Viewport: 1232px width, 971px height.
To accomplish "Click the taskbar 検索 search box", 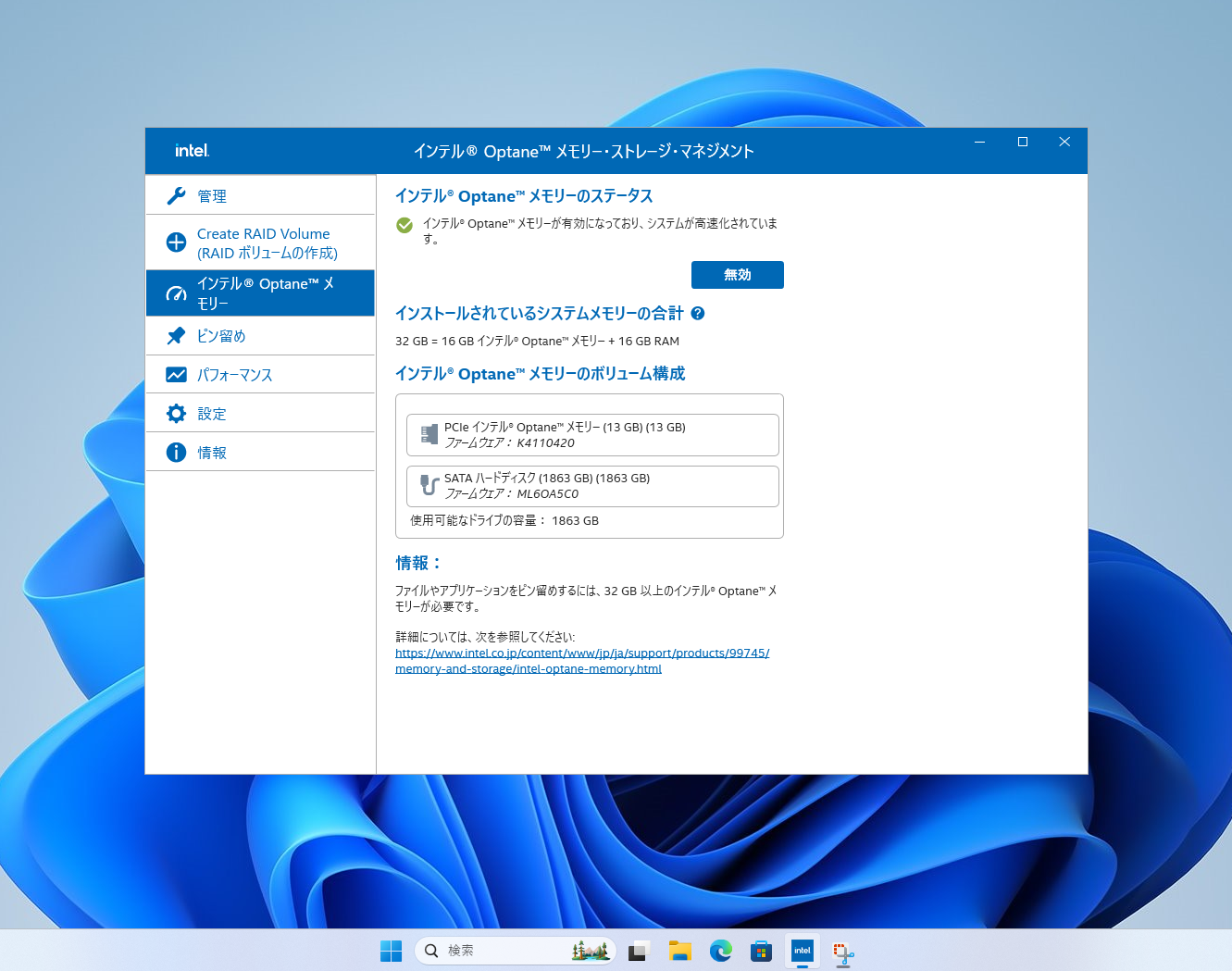I will 516,951.
